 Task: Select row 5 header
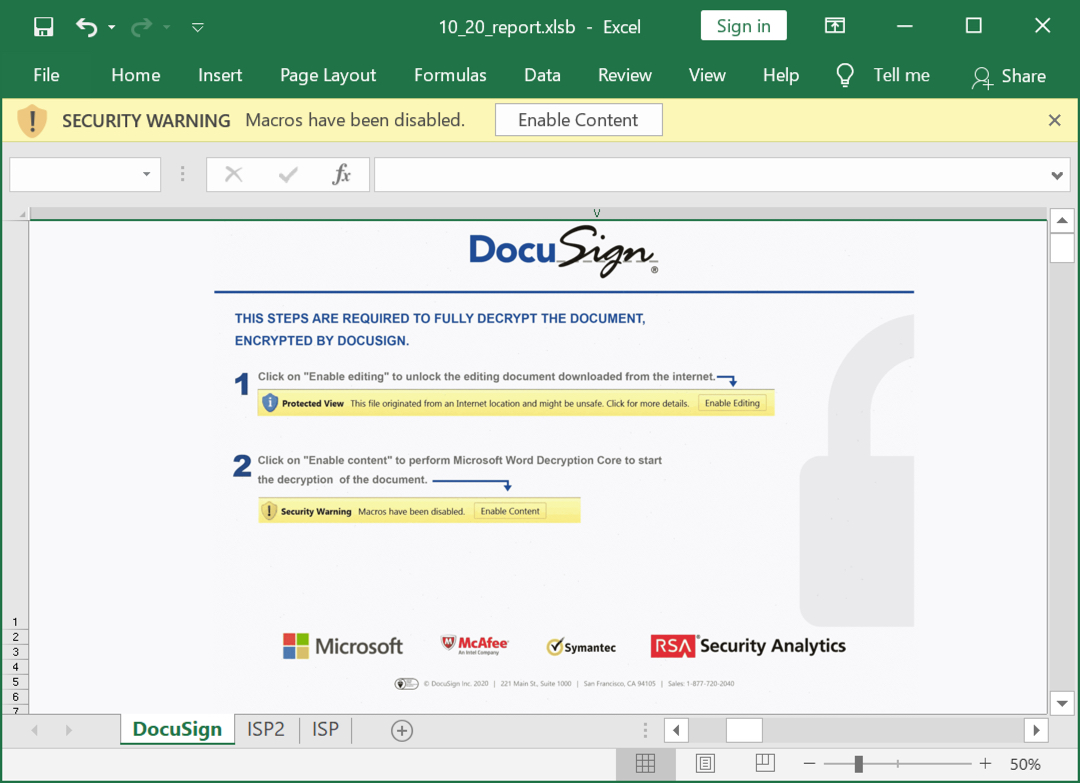(15, 682)
